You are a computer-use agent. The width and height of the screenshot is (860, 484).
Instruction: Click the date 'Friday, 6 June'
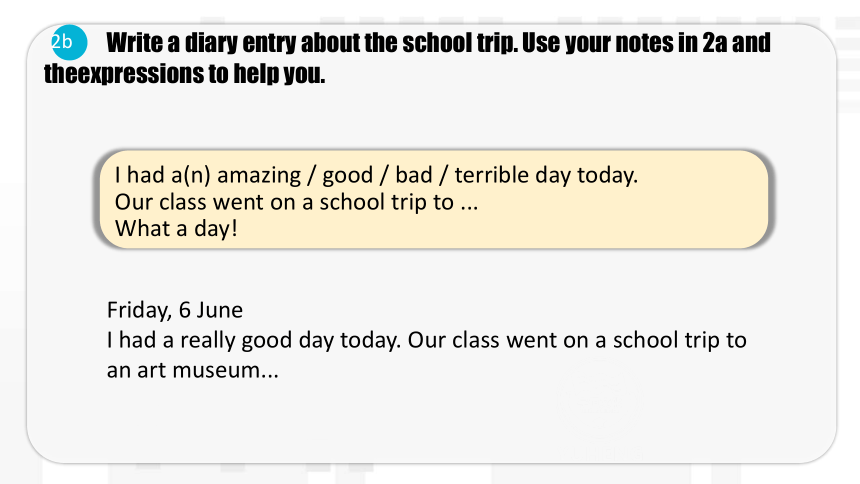174,311
